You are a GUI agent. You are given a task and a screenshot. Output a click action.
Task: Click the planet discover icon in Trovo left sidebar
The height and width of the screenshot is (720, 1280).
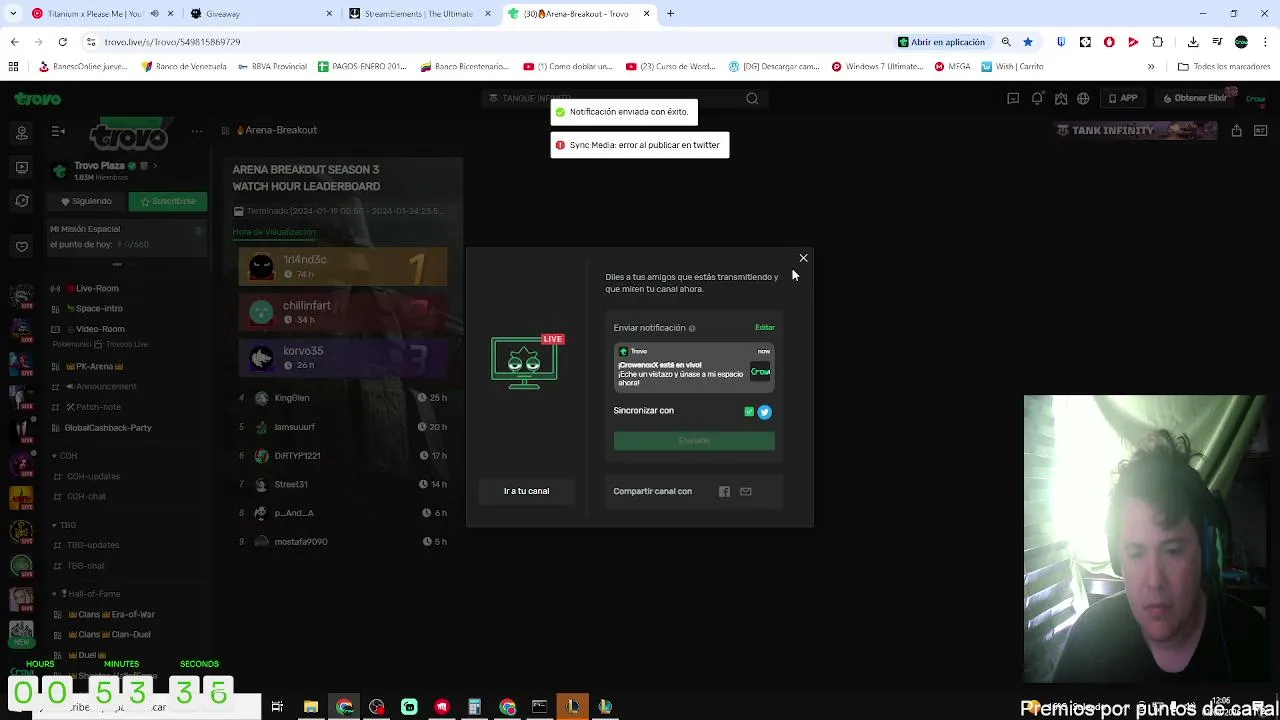[22, 201]
